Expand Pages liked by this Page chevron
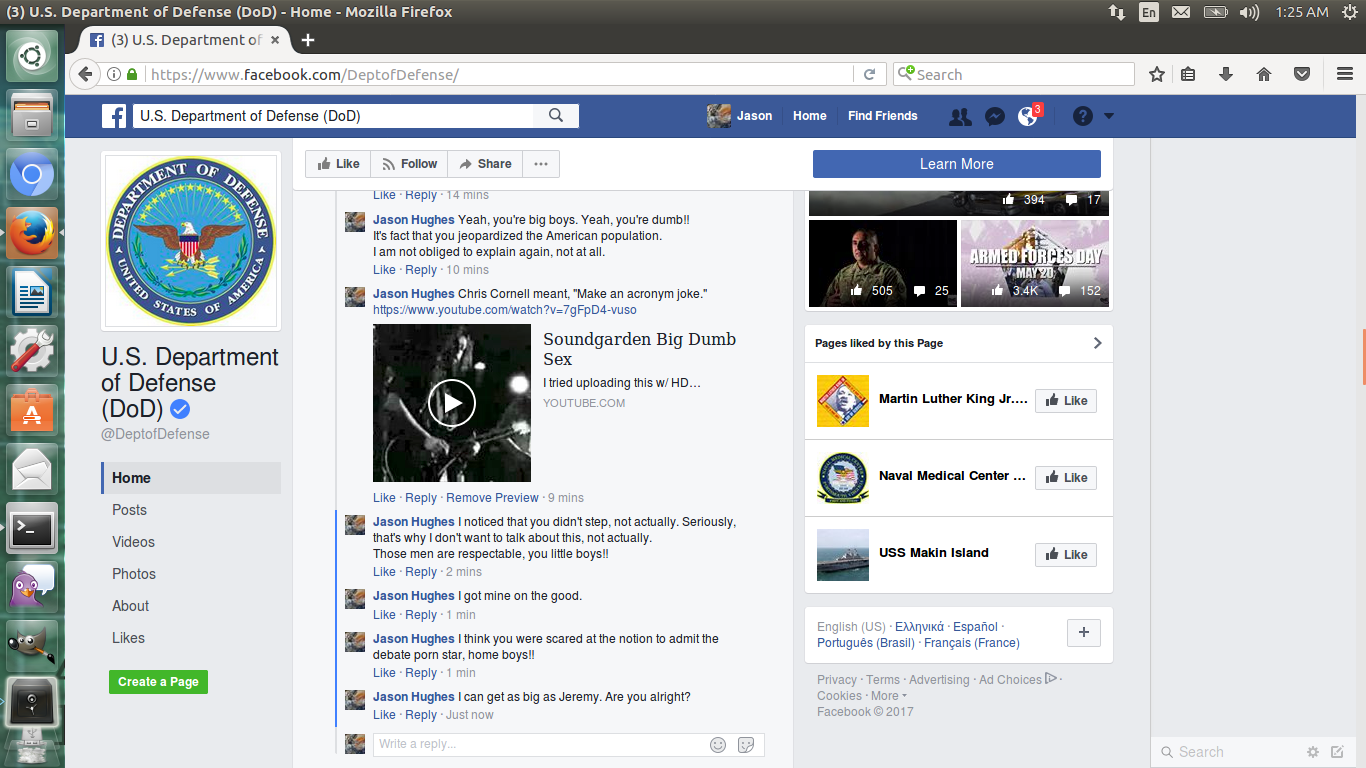 tap(1097, 343)
